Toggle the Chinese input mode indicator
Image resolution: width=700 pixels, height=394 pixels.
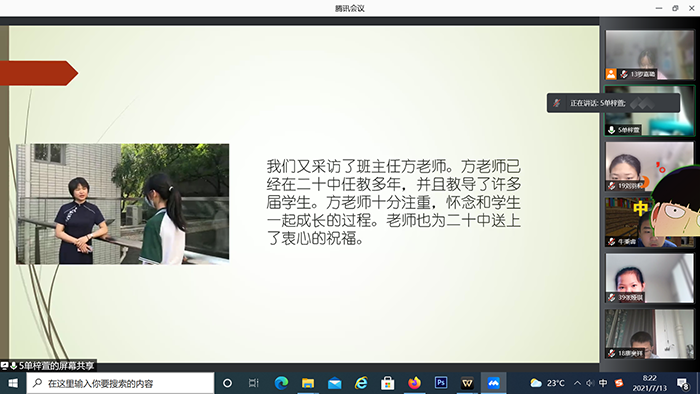click(603, 383)
